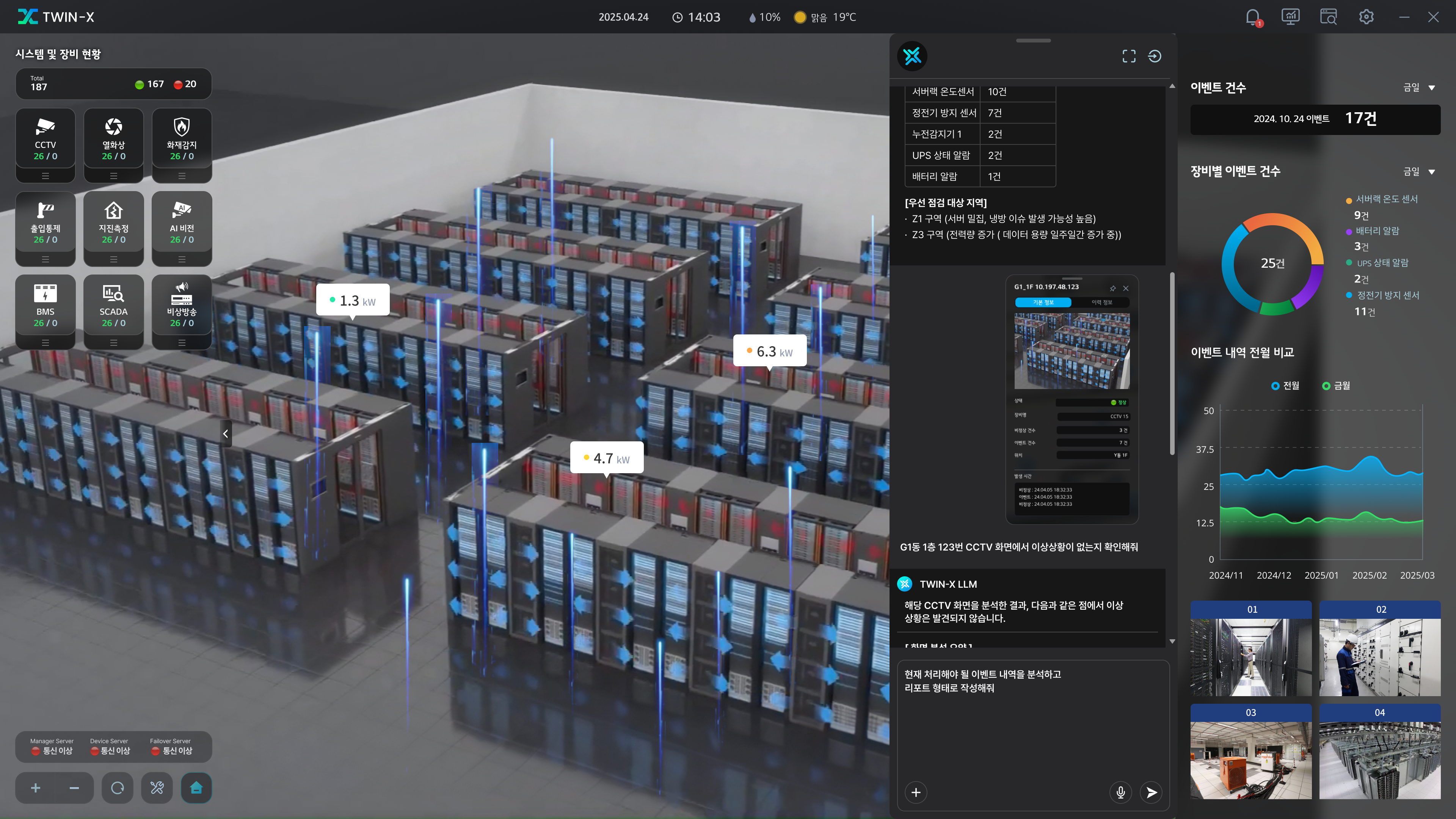This screenshot has height=819, width=1456.
Task: Select the 비상방송 emergency broadcast tile
Action: [x=182, y=305]
